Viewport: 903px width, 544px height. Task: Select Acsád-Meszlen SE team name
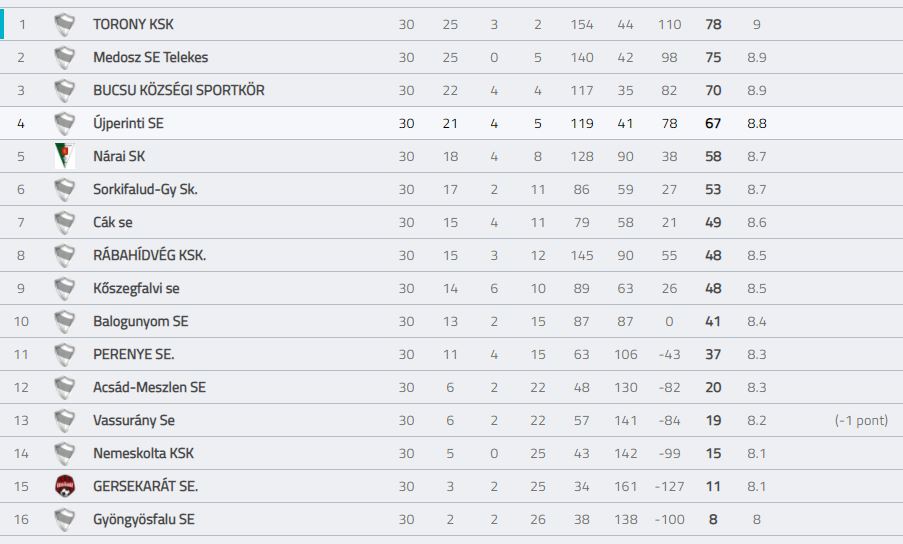coord(149,387)
